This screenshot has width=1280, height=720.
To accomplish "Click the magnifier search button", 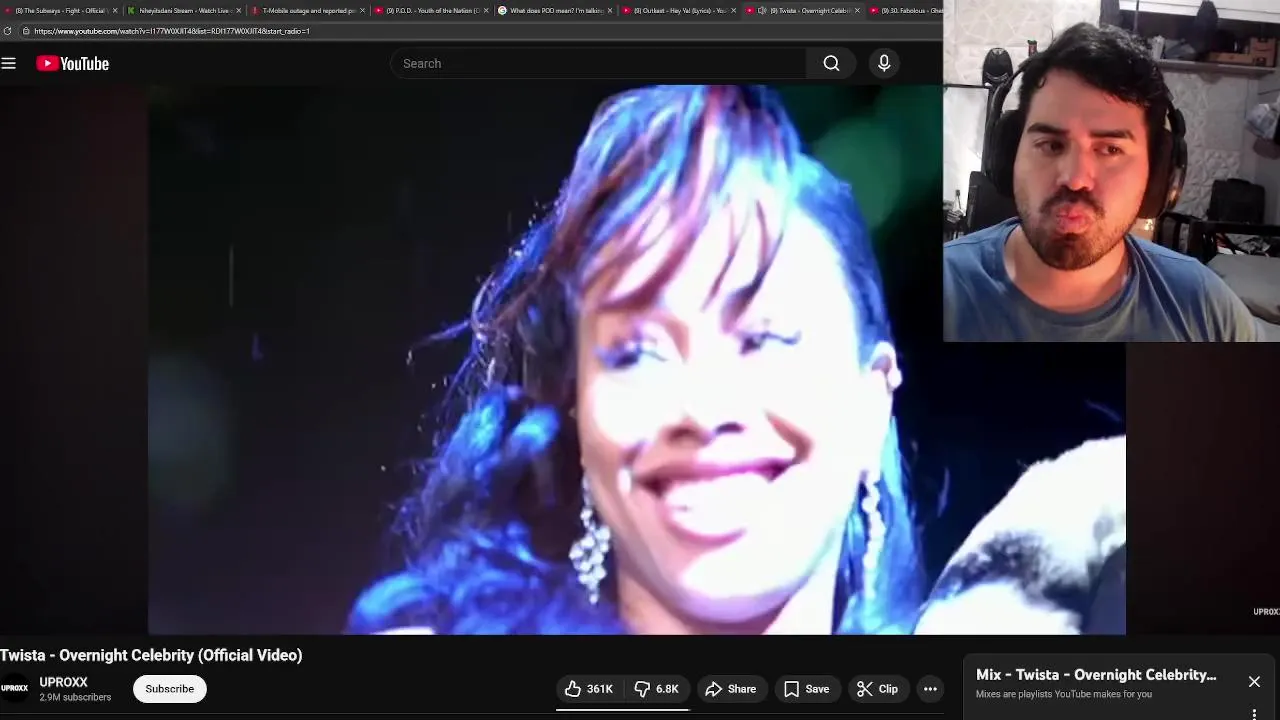I will [x=831, y=63].
